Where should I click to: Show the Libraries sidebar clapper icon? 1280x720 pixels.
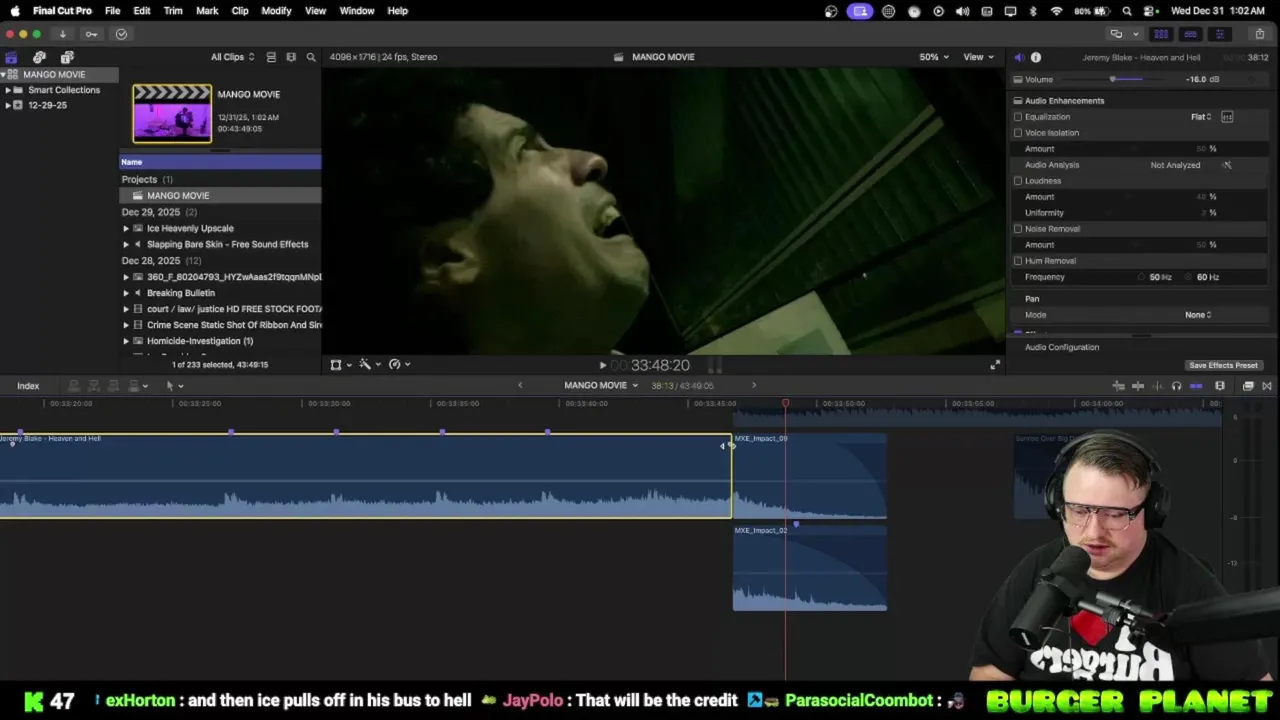(11, 57)
